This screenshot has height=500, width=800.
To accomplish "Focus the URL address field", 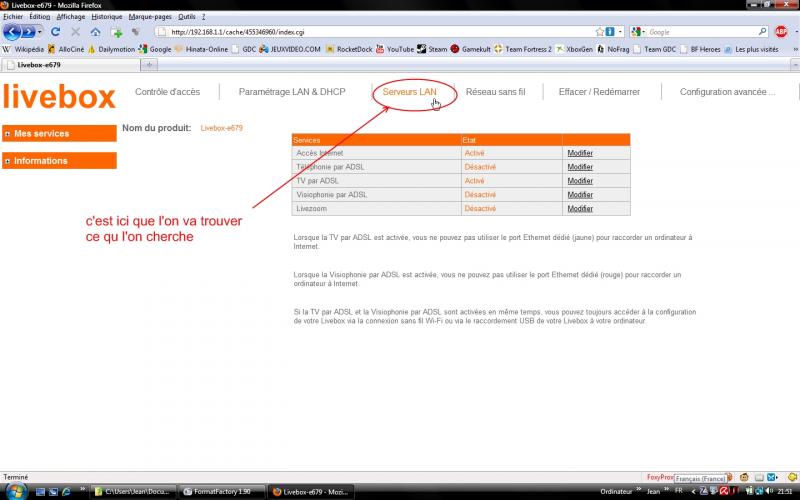I will coord(381,32).
